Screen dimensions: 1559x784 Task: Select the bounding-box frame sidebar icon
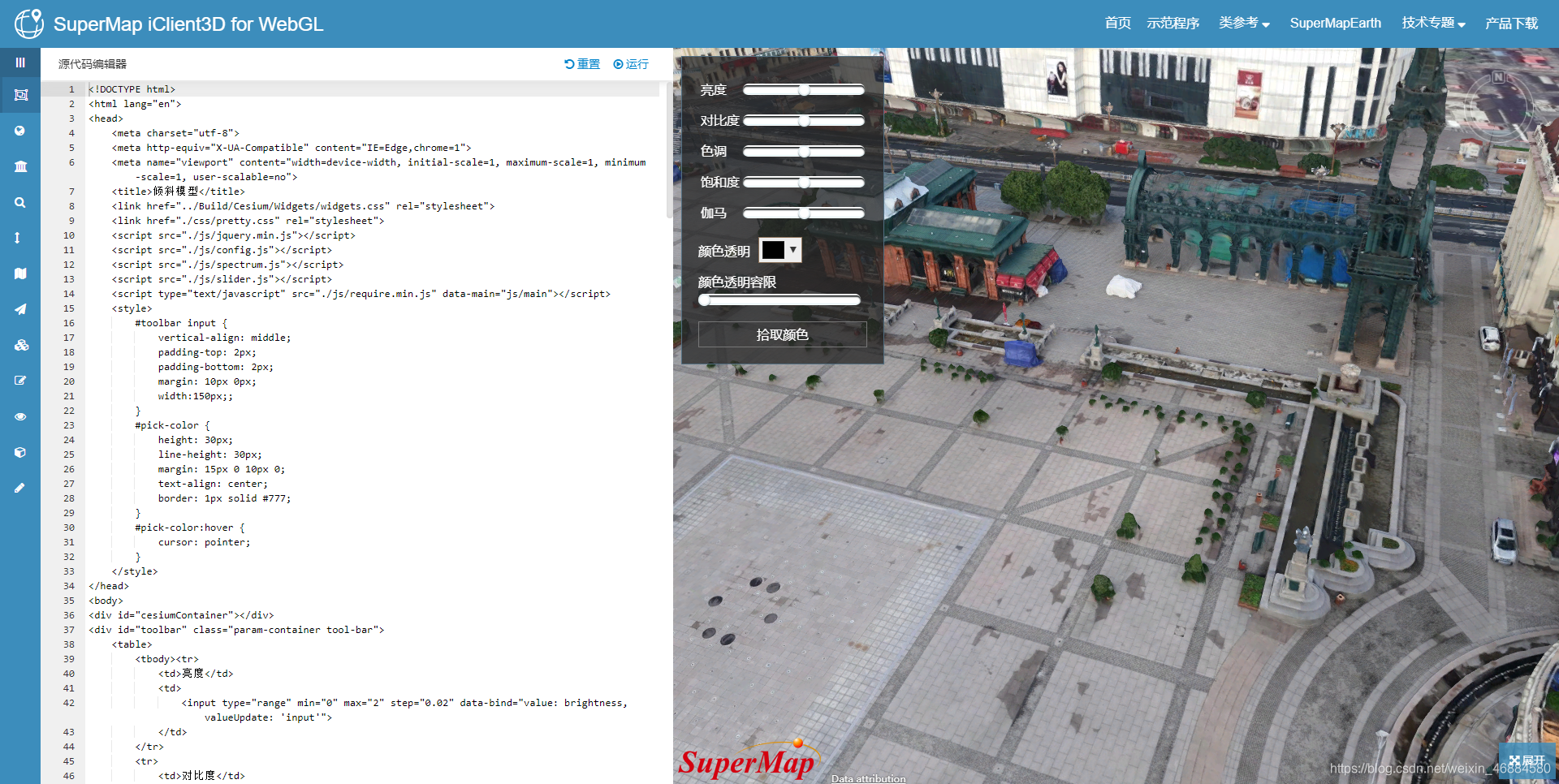click(x=20, y=95)
